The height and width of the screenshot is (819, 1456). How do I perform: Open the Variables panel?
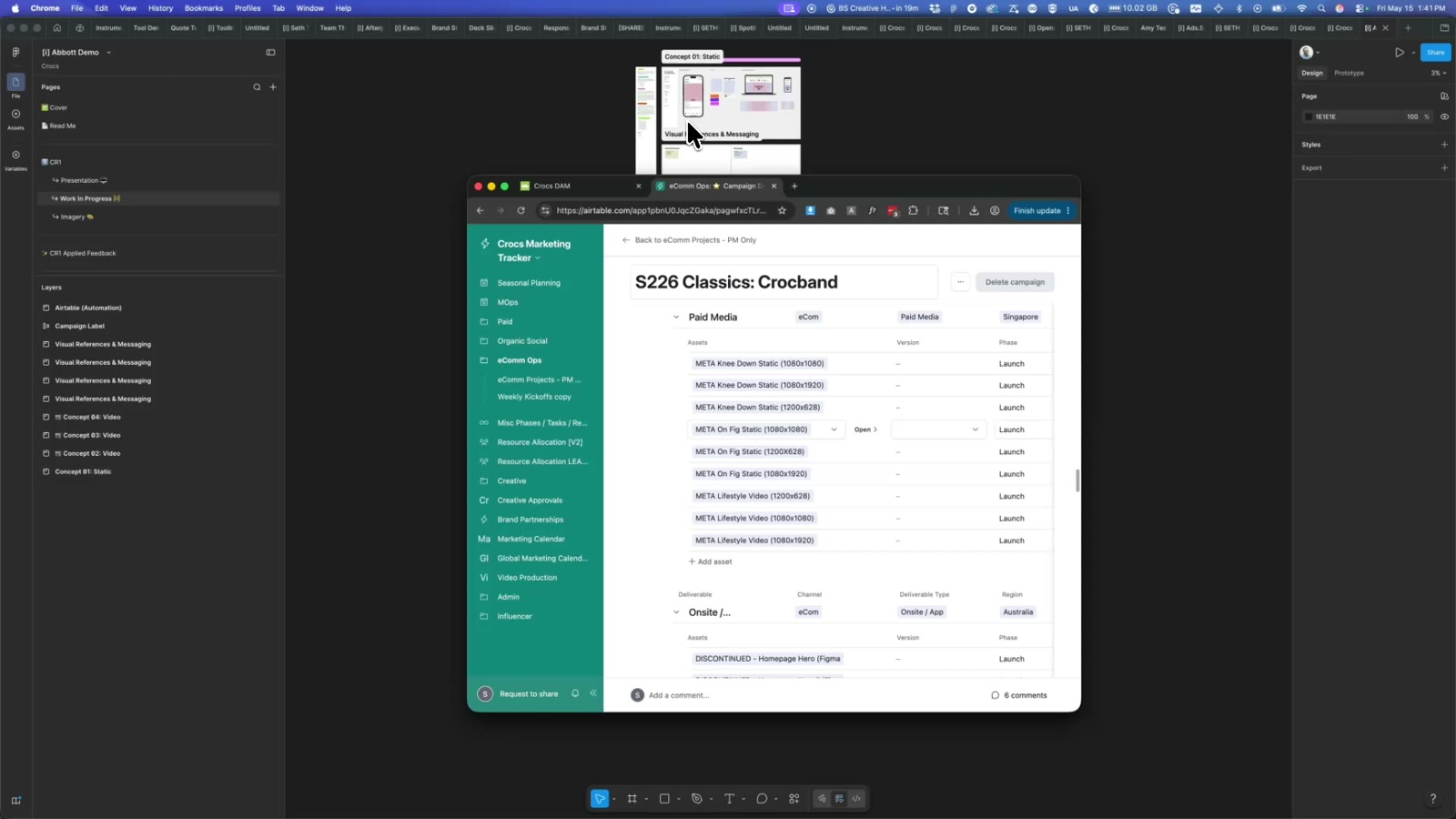click(15, 159)
